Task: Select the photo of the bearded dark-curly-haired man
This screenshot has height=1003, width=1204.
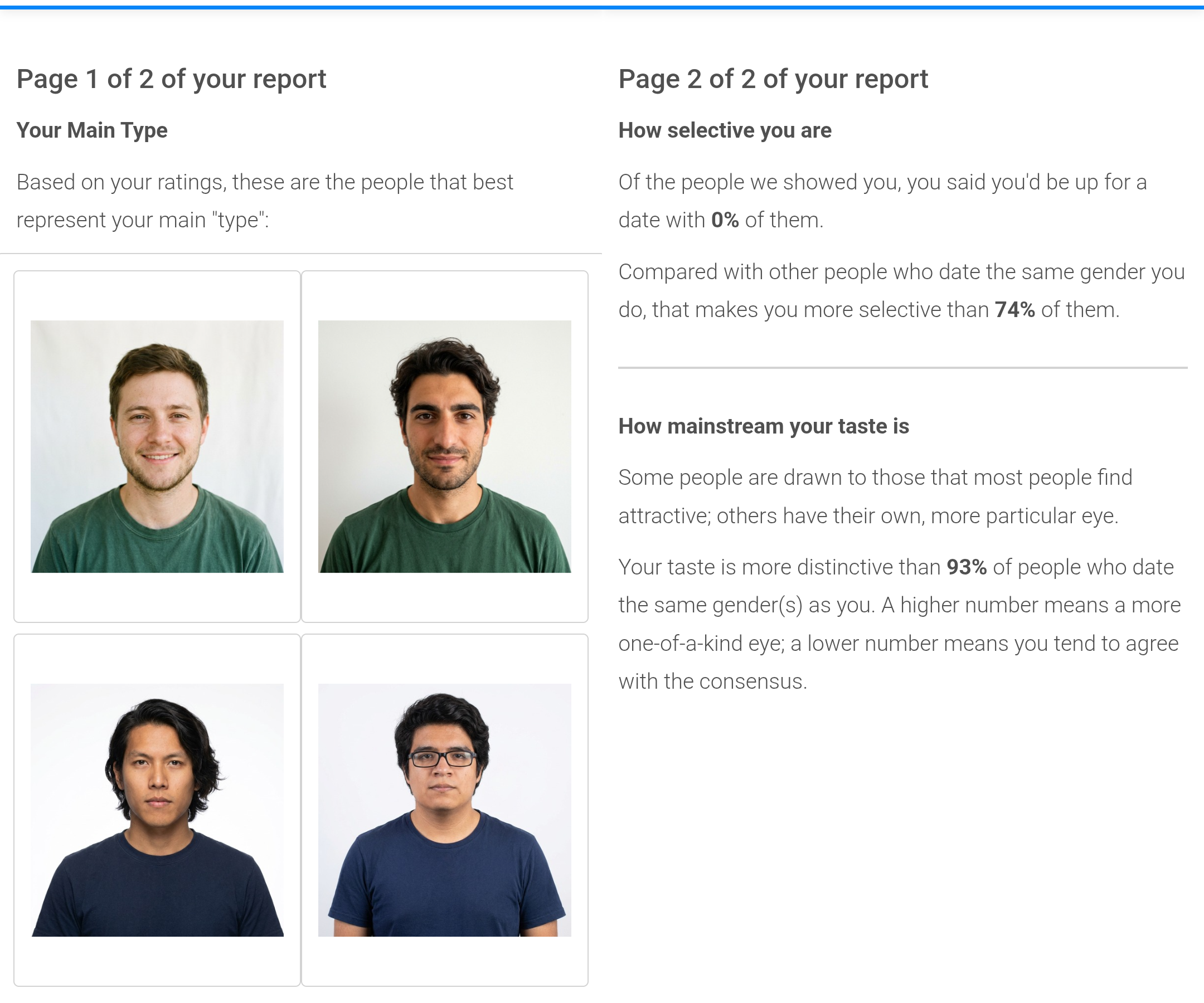Action: click(x=444, y=446)
